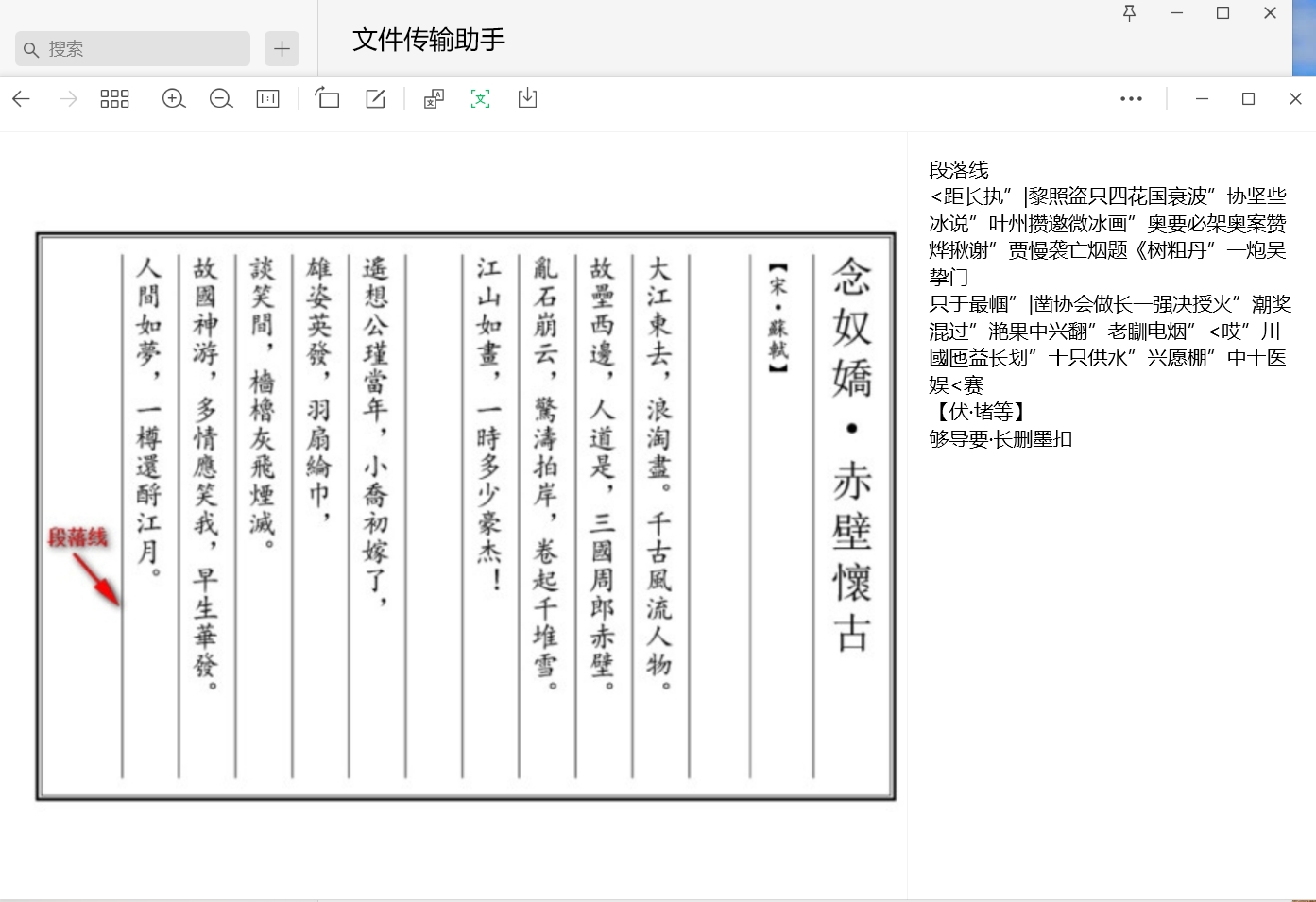Click the poem column starting 人間如夢
This screenshot has width=1316, height=902.
(149, 417)
